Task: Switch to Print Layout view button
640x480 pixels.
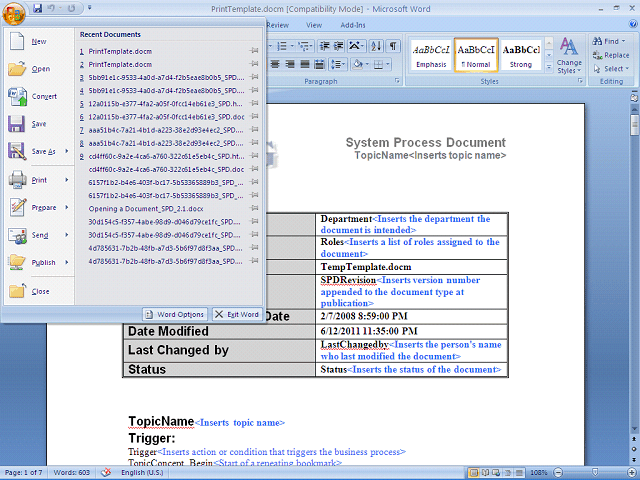Action: pyautogui.click(x=474, y=473)
